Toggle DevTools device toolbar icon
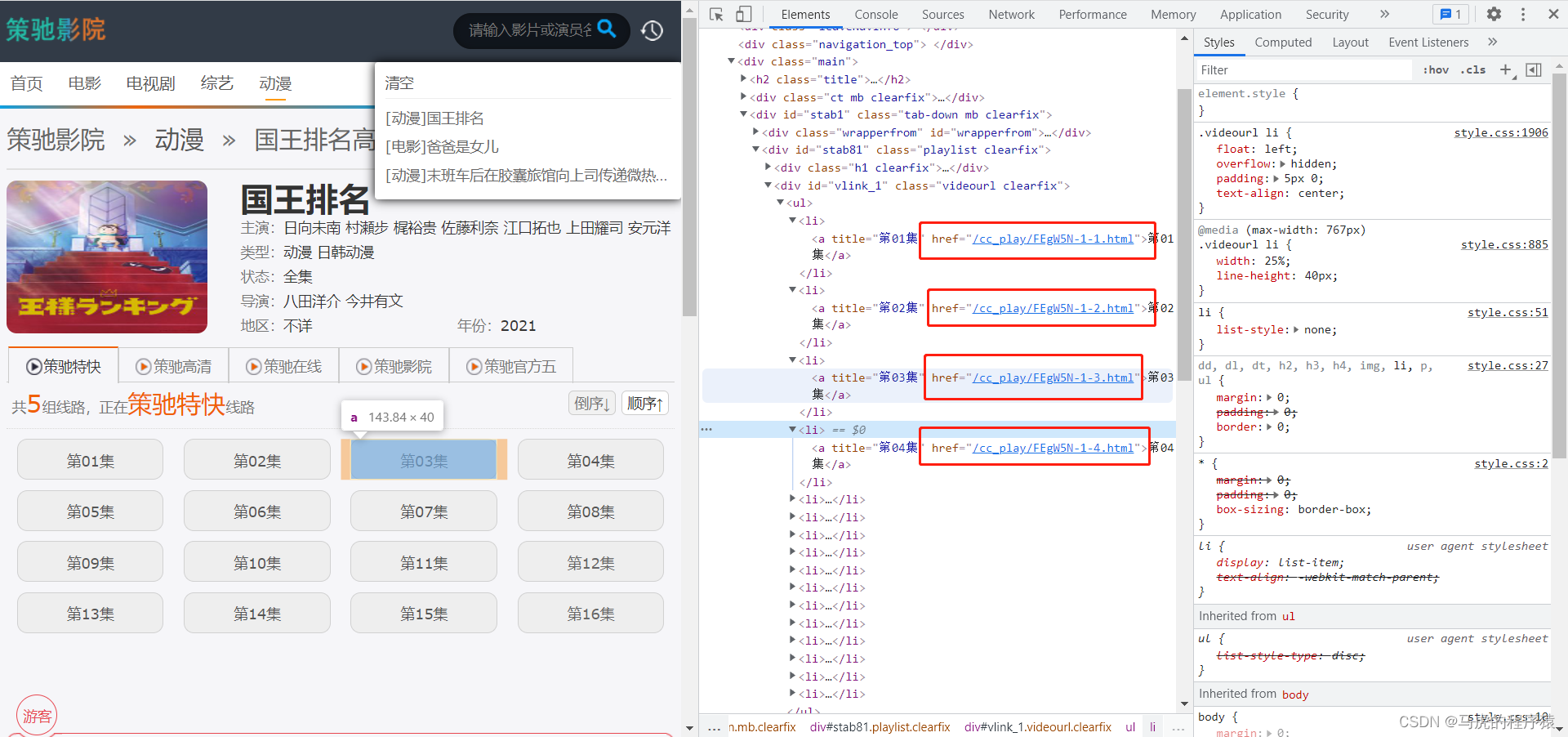Viewport: 1568px width, 737px height. pos(743,14)
